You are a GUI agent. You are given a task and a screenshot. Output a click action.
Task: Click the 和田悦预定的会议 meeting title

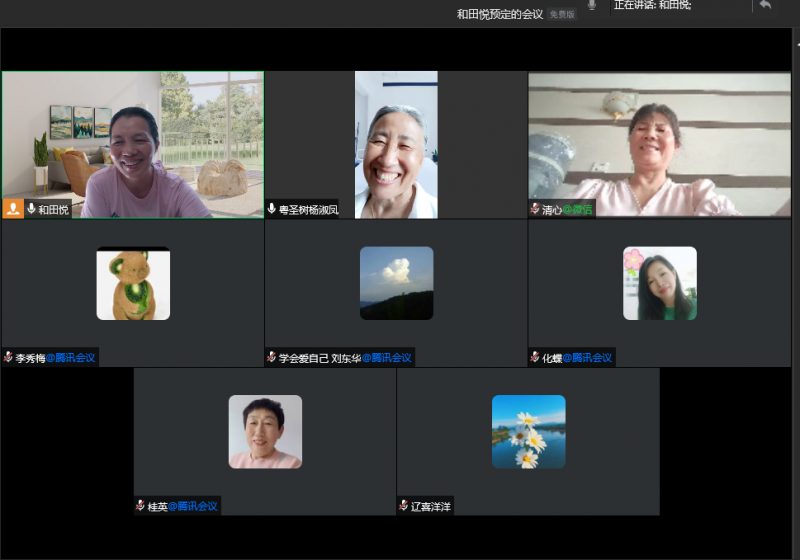[500, 14]
